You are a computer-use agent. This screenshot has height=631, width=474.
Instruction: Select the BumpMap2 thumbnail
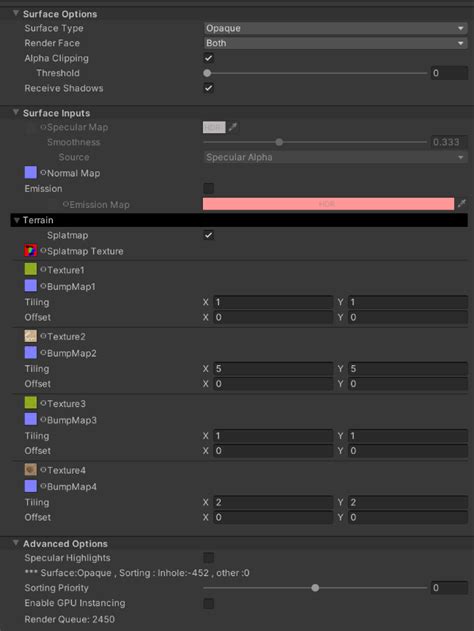point(31,353)
